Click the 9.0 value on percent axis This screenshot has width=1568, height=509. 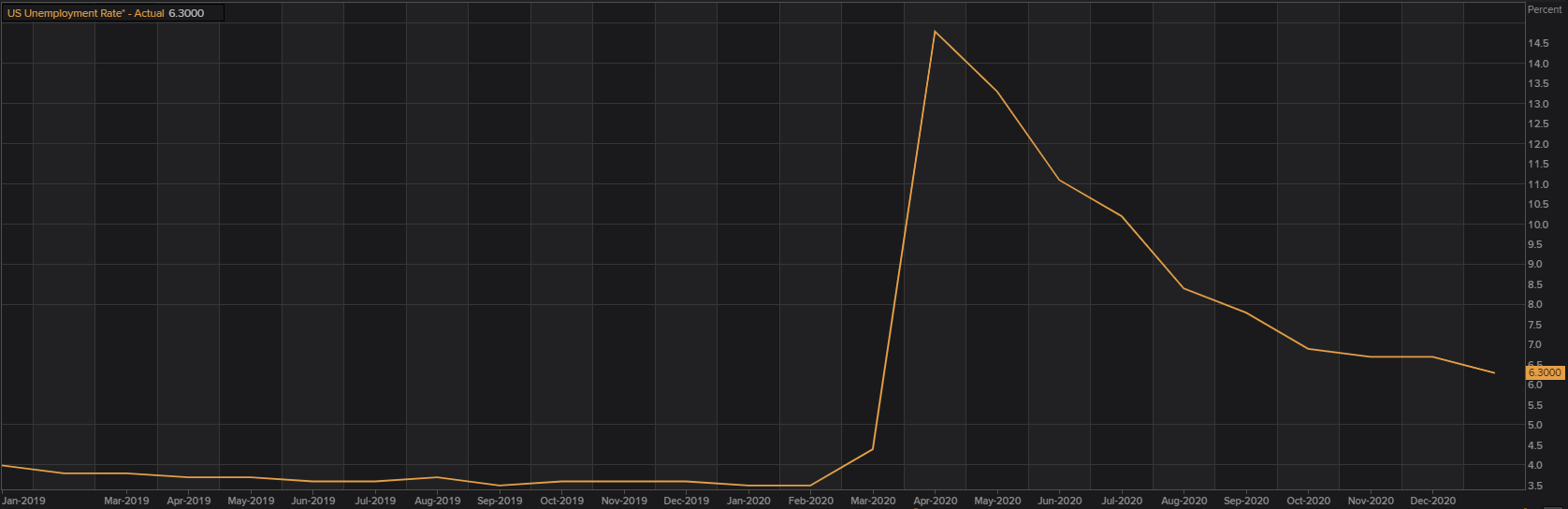(1535, 265)
